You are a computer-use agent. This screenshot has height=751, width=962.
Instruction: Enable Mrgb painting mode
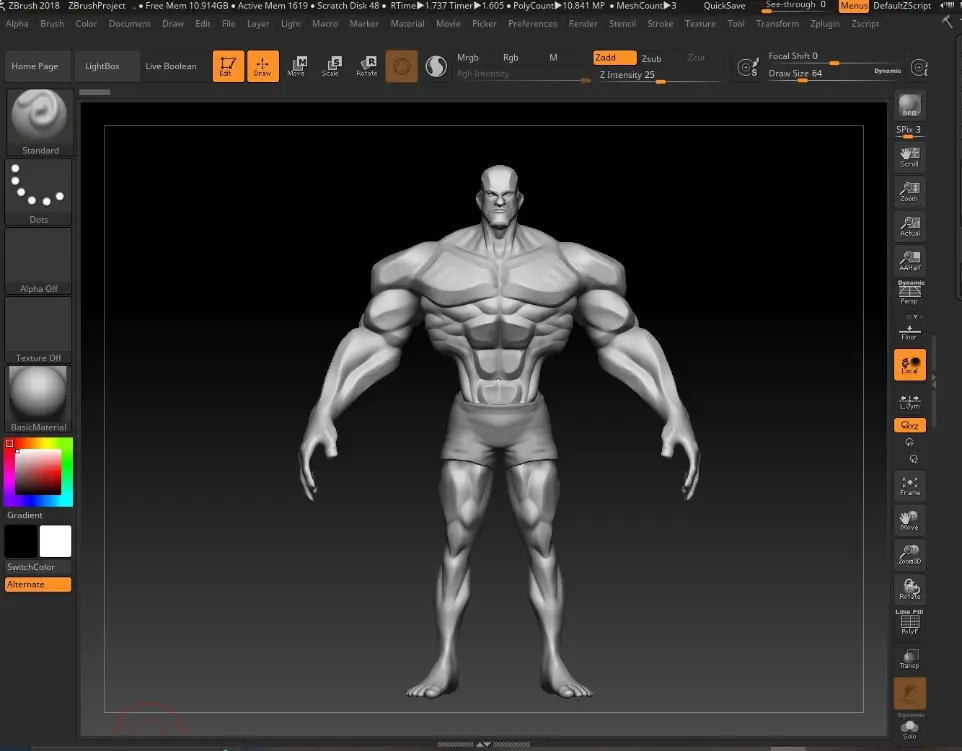point(468,58)
